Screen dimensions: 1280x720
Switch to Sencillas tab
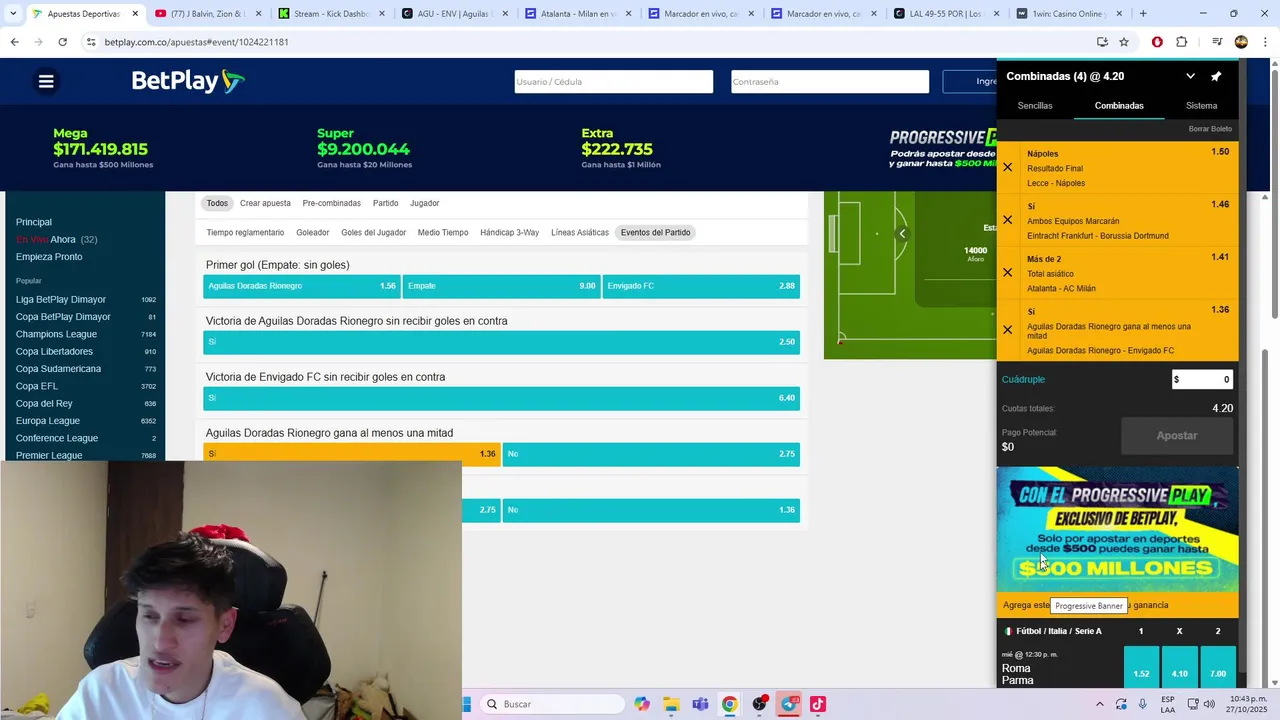click(1035, 105)
